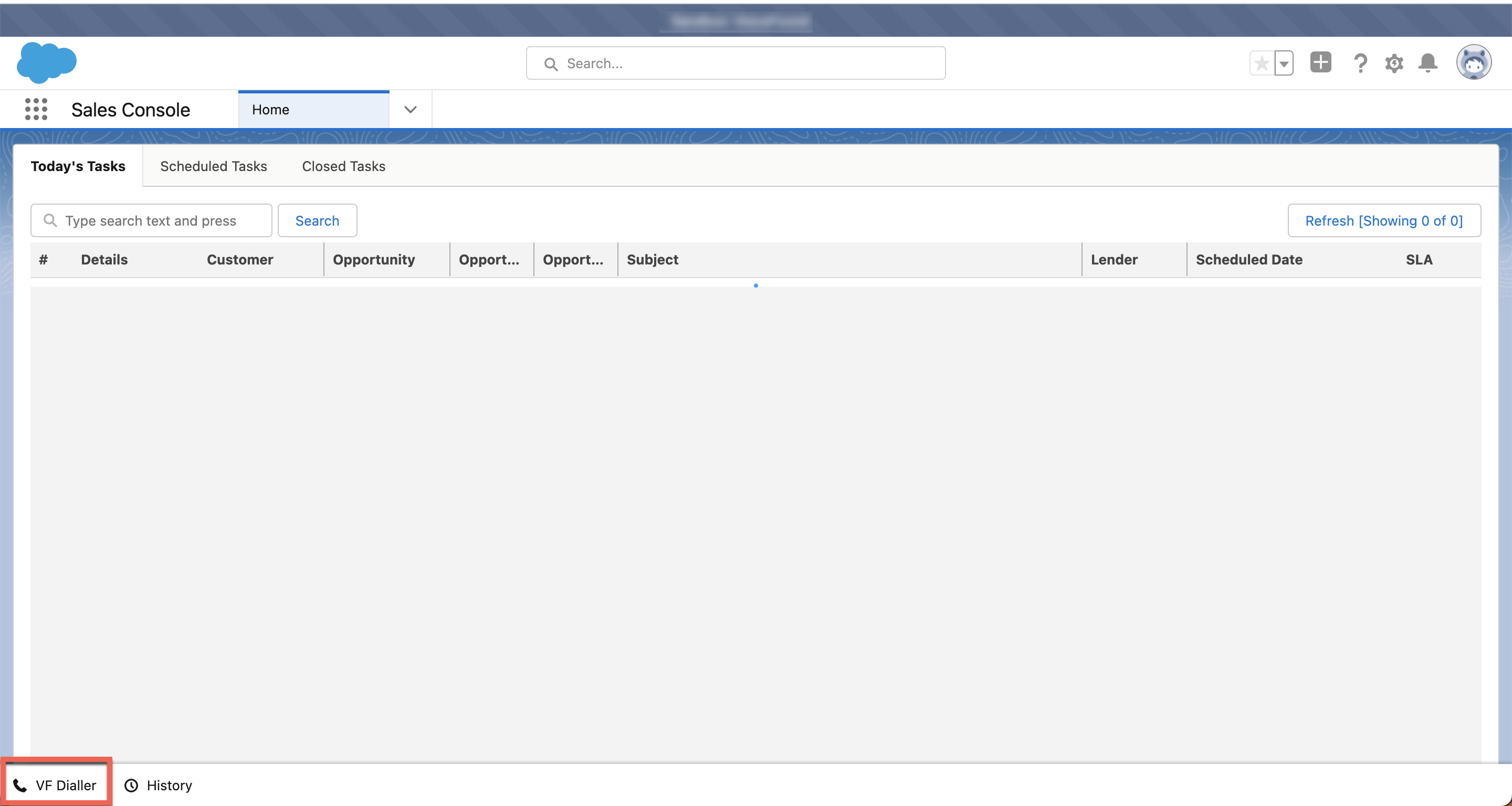Image resolution: width=1512 pixels, height=806 pixels.
Task: Click the global search magnifier icon
Action: click(550, 64)
